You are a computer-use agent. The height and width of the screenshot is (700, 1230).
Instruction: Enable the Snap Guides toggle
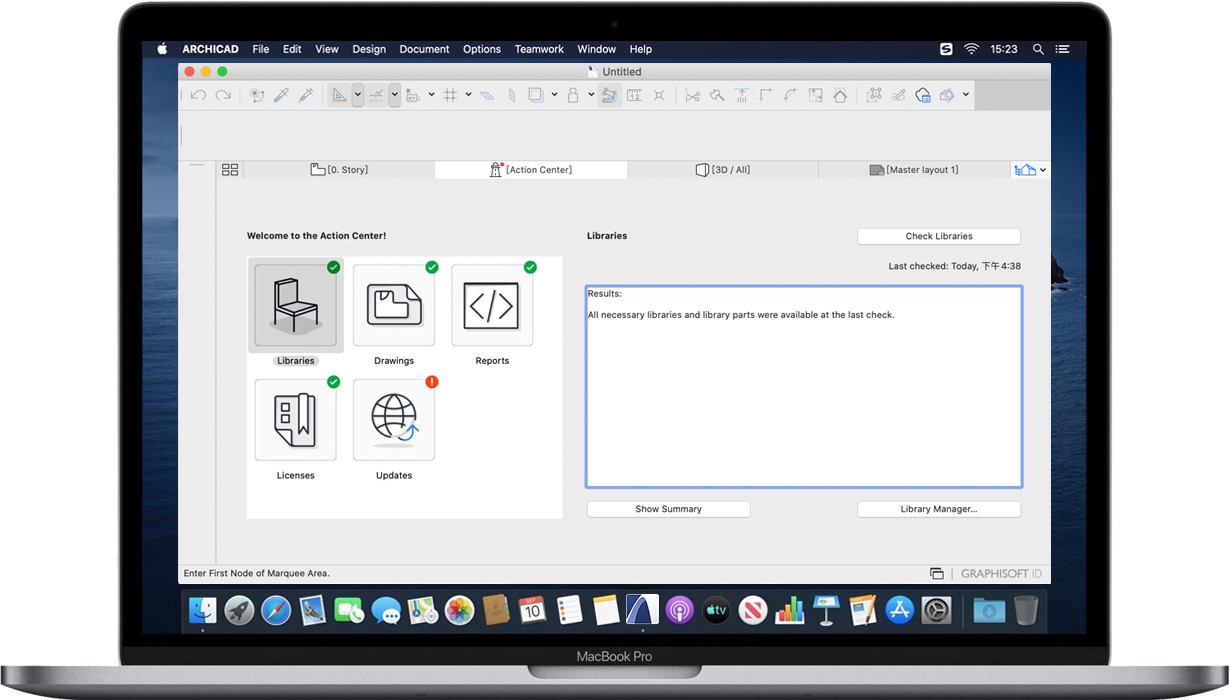click(x=378, y=94)
